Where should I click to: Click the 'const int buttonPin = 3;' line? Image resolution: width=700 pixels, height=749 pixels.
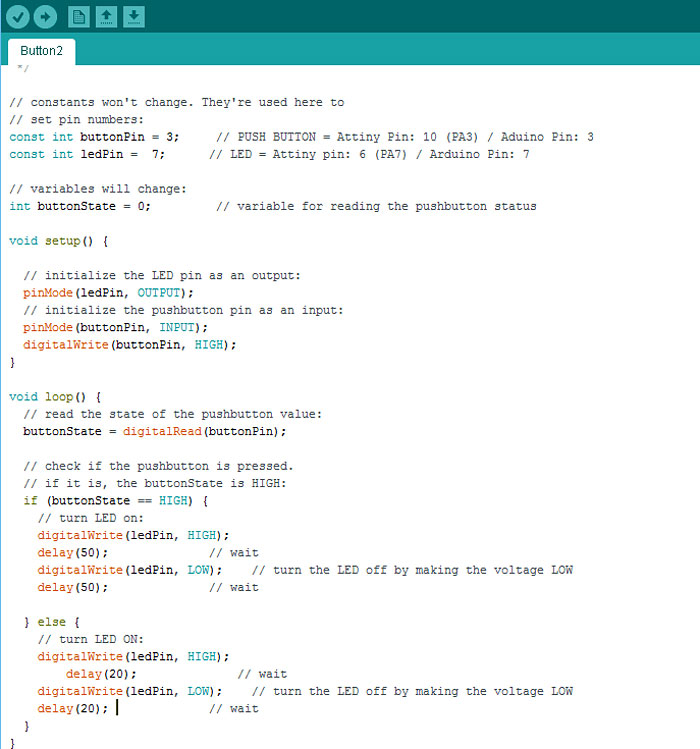coord(94,137)
